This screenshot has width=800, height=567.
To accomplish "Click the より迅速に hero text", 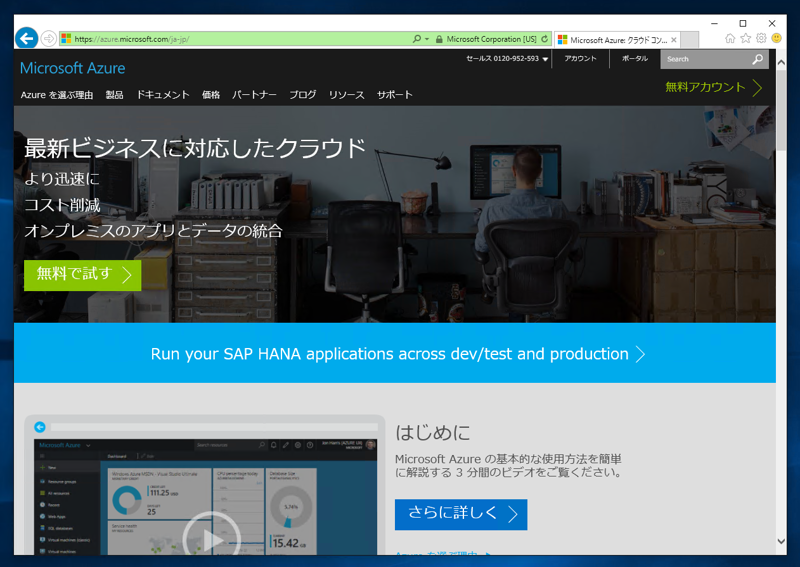I will pos(62,179).
